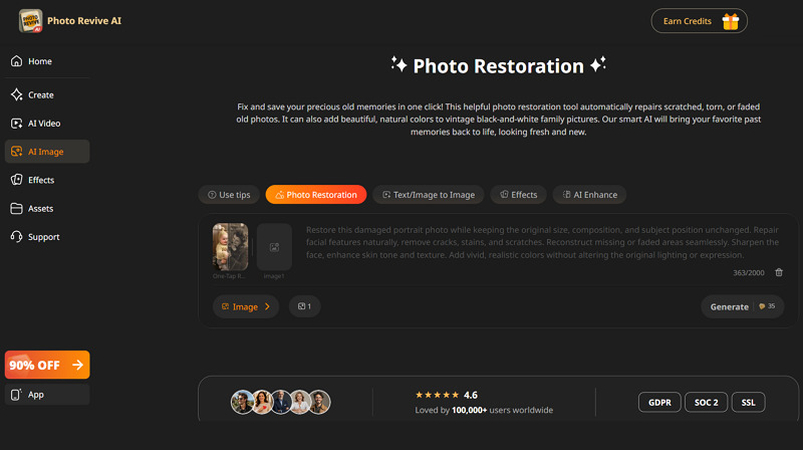
Task: Open the Home sidebar item
Action: click(x=47, y=61)
